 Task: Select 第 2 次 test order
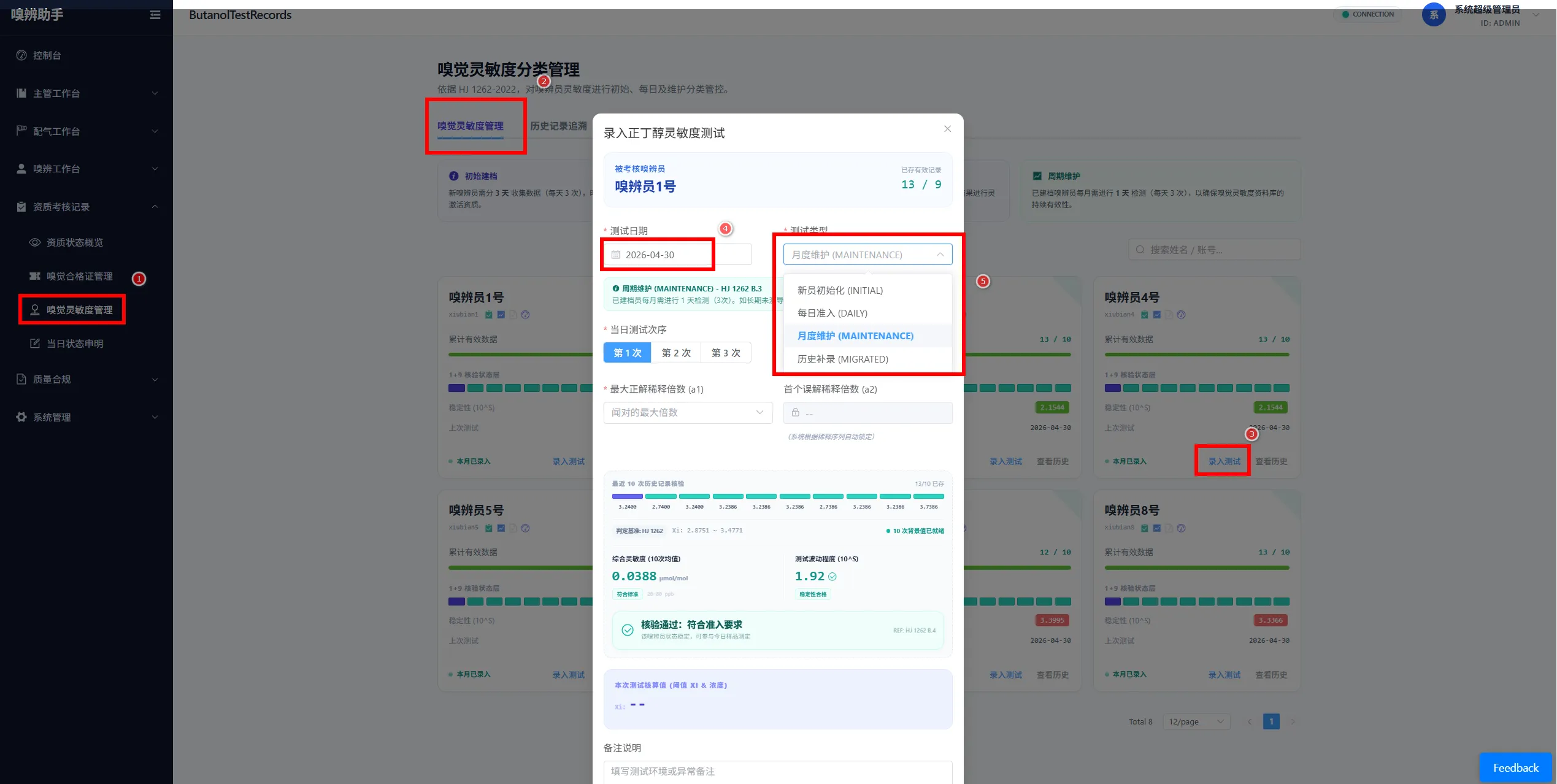676,353
